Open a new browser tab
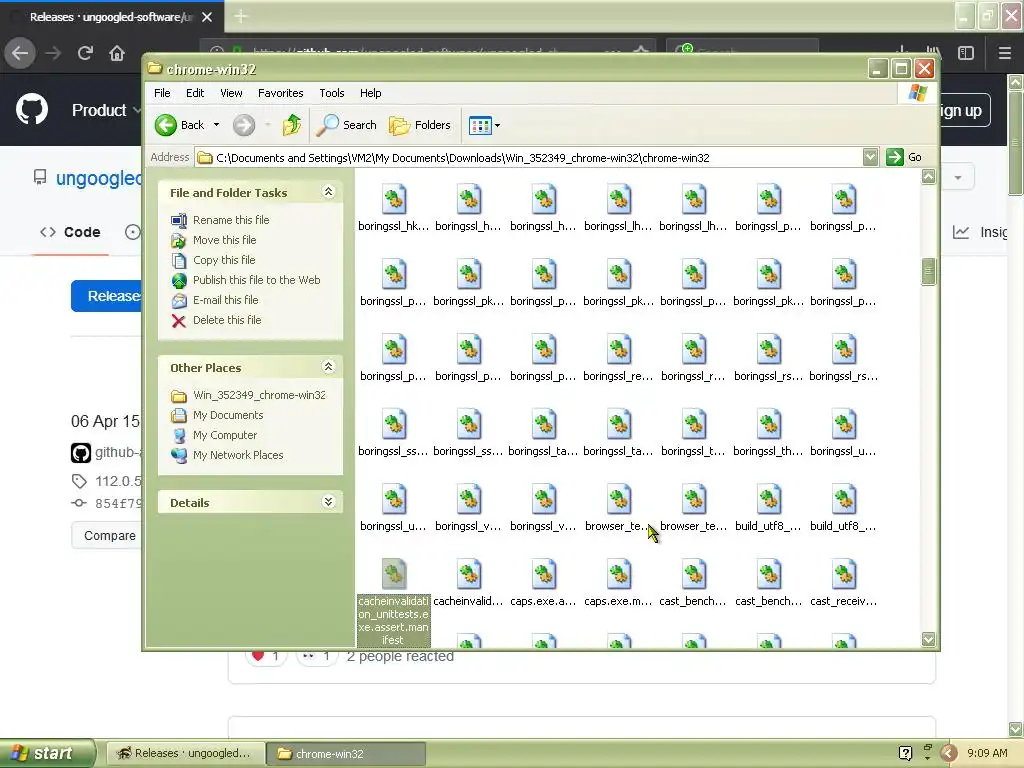Screen dimensions: 1024x768 tap(240, 16)
